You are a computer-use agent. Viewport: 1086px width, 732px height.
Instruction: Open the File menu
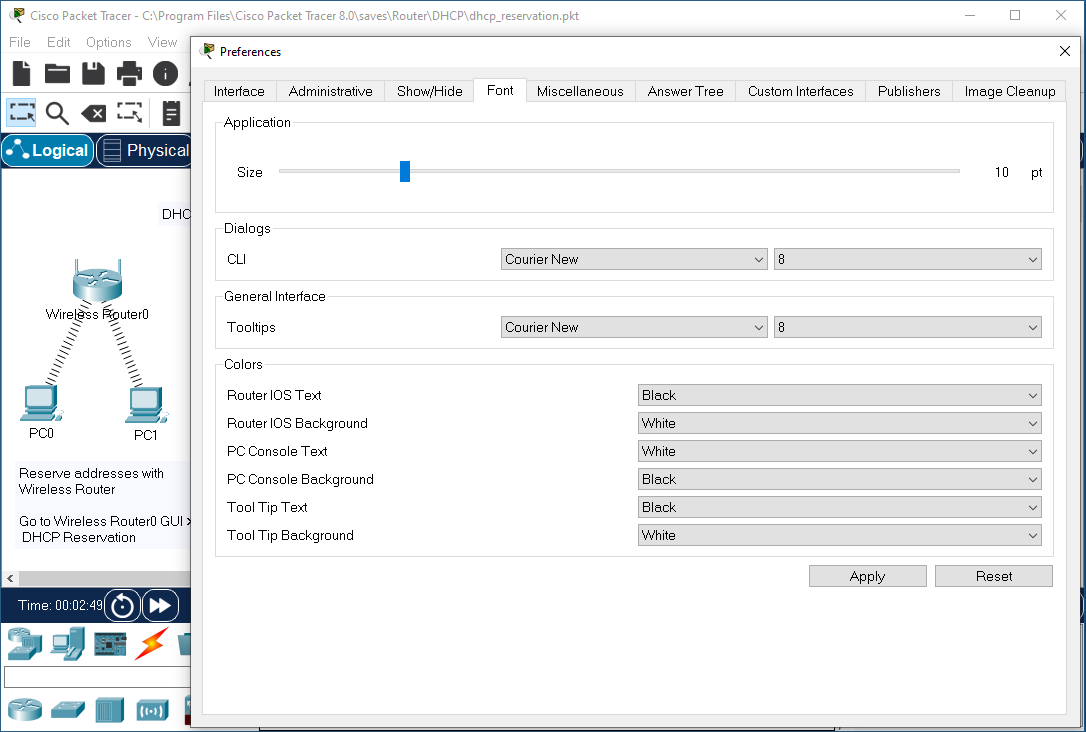(x=19, y=42)
